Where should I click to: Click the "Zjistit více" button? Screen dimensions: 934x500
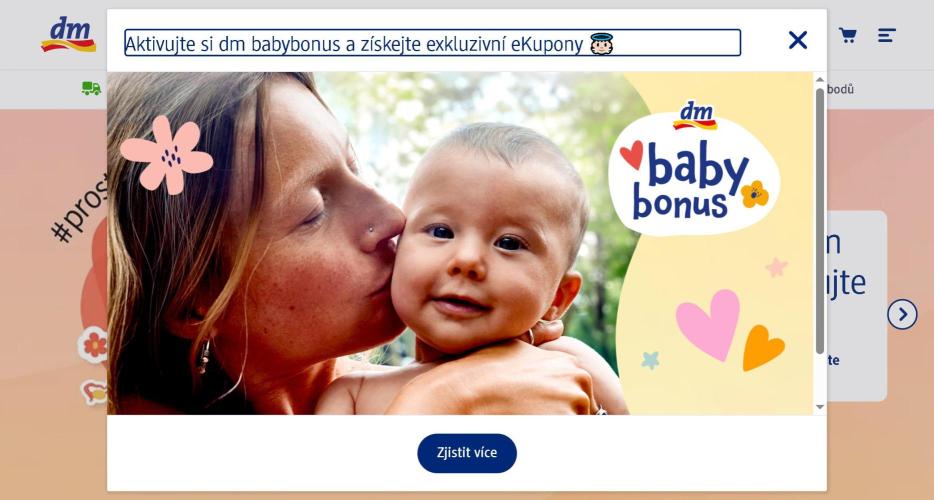pos(467,453)
